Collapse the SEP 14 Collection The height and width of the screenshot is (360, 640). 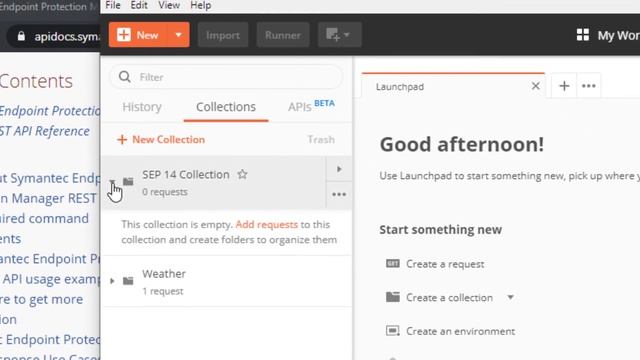112,181
